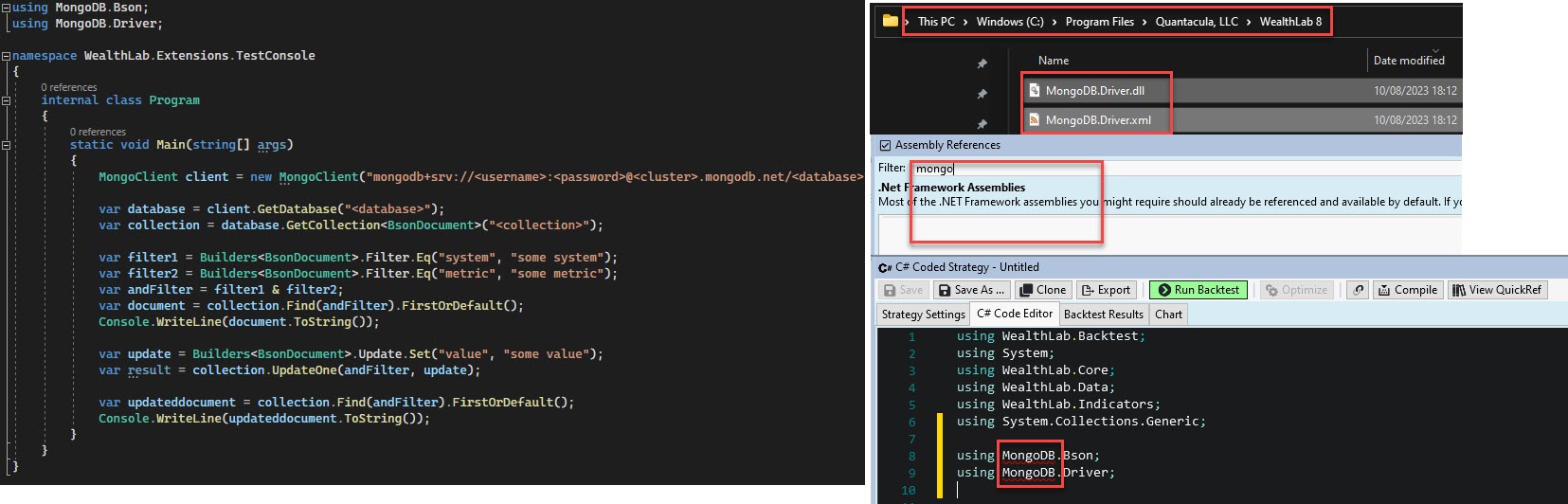
Task: Click line number 10 in WealthLab editor
Action: pyautogui.click(x=908, y=490)
